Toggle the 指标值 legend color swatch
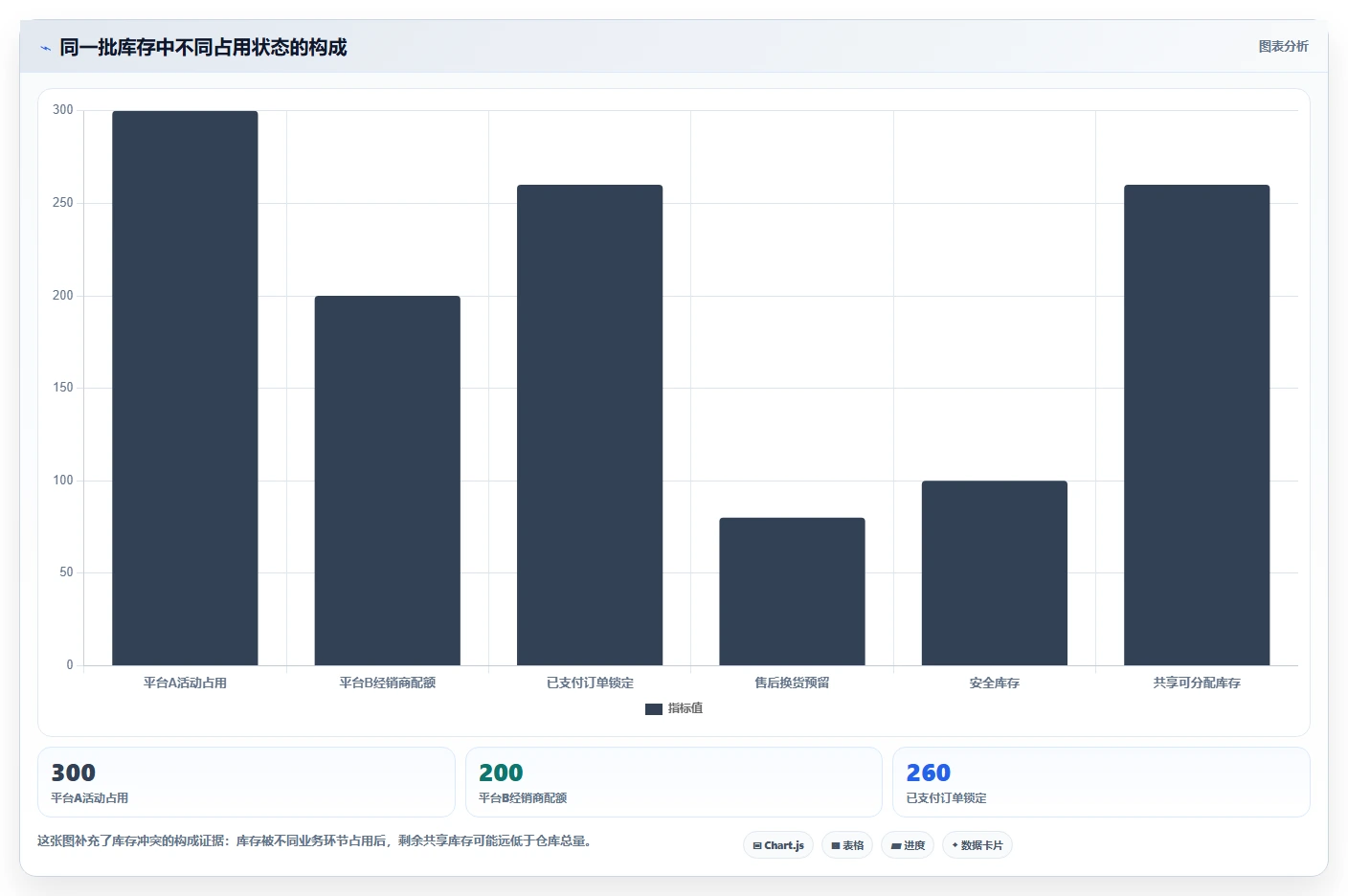 [x=654, y=709]
